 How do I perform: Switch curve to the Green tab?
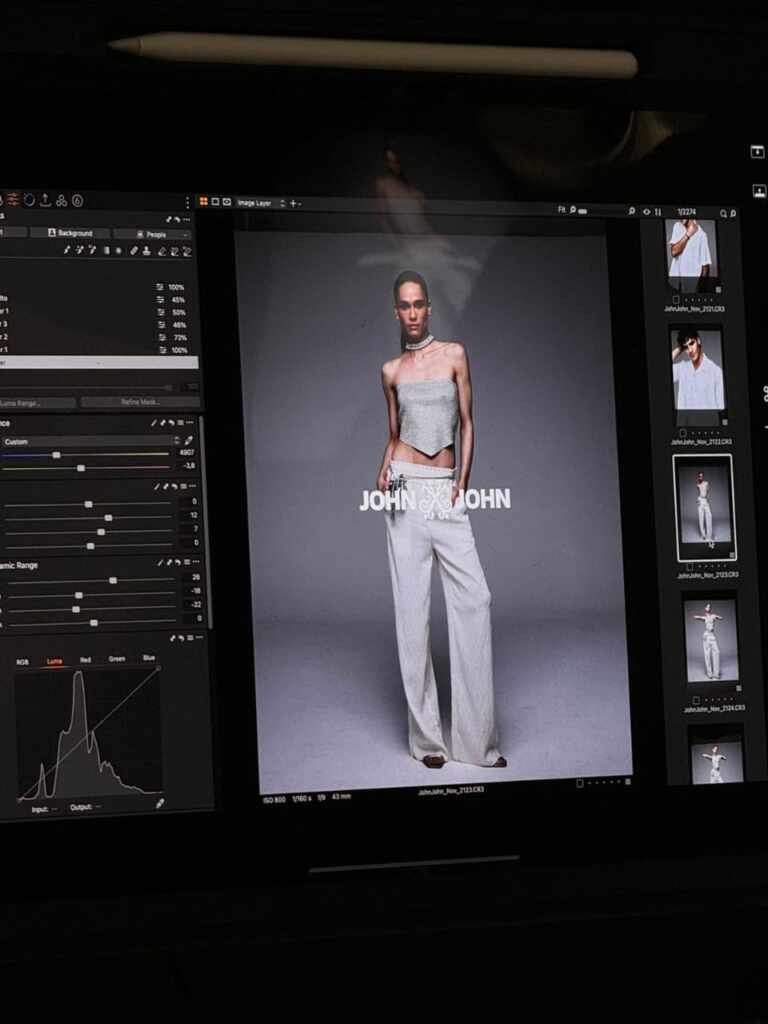[x=117, y=659]
